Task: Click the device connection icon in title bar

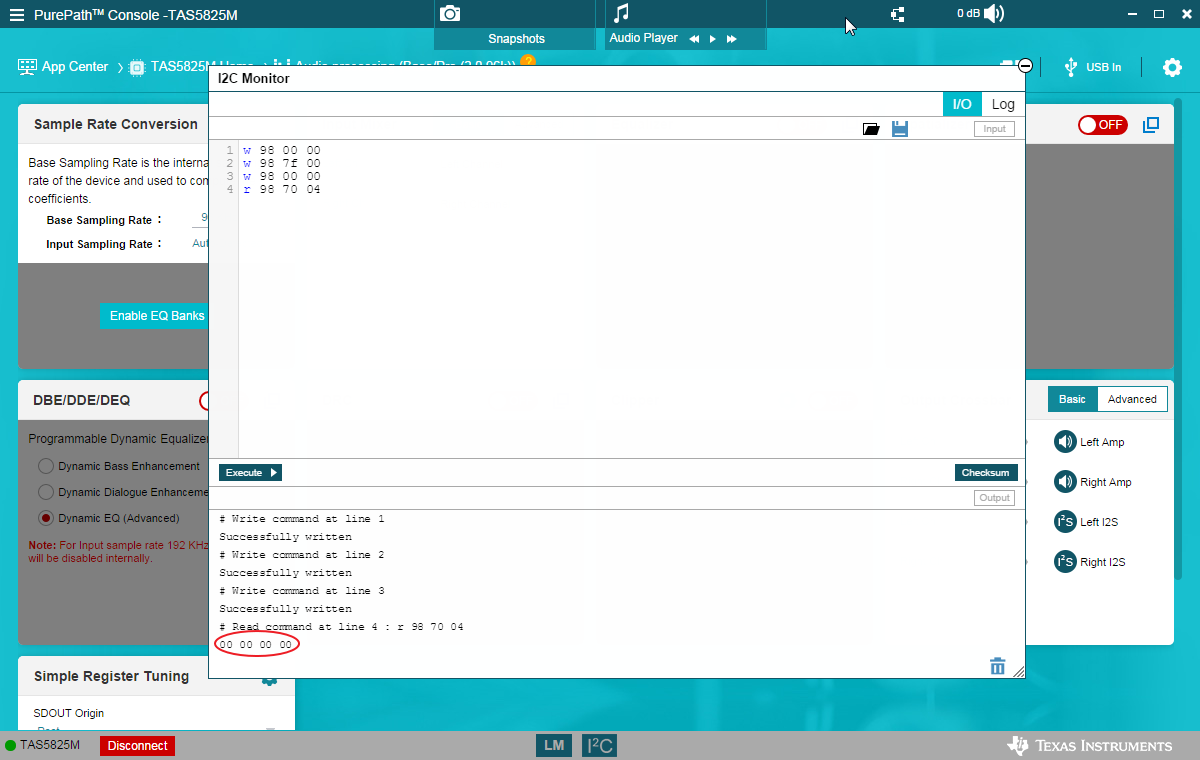Action: coord(897,14)
